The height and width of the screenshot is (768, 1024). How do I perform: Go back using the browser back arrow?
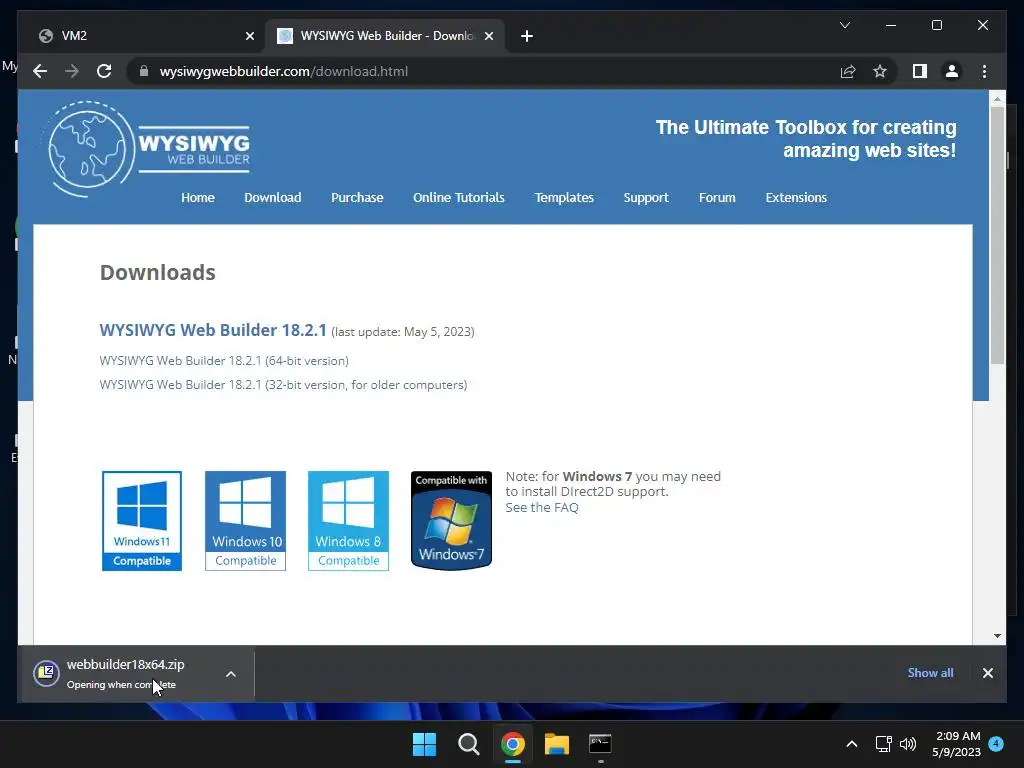pyautogui.click(x=40, y=71)
